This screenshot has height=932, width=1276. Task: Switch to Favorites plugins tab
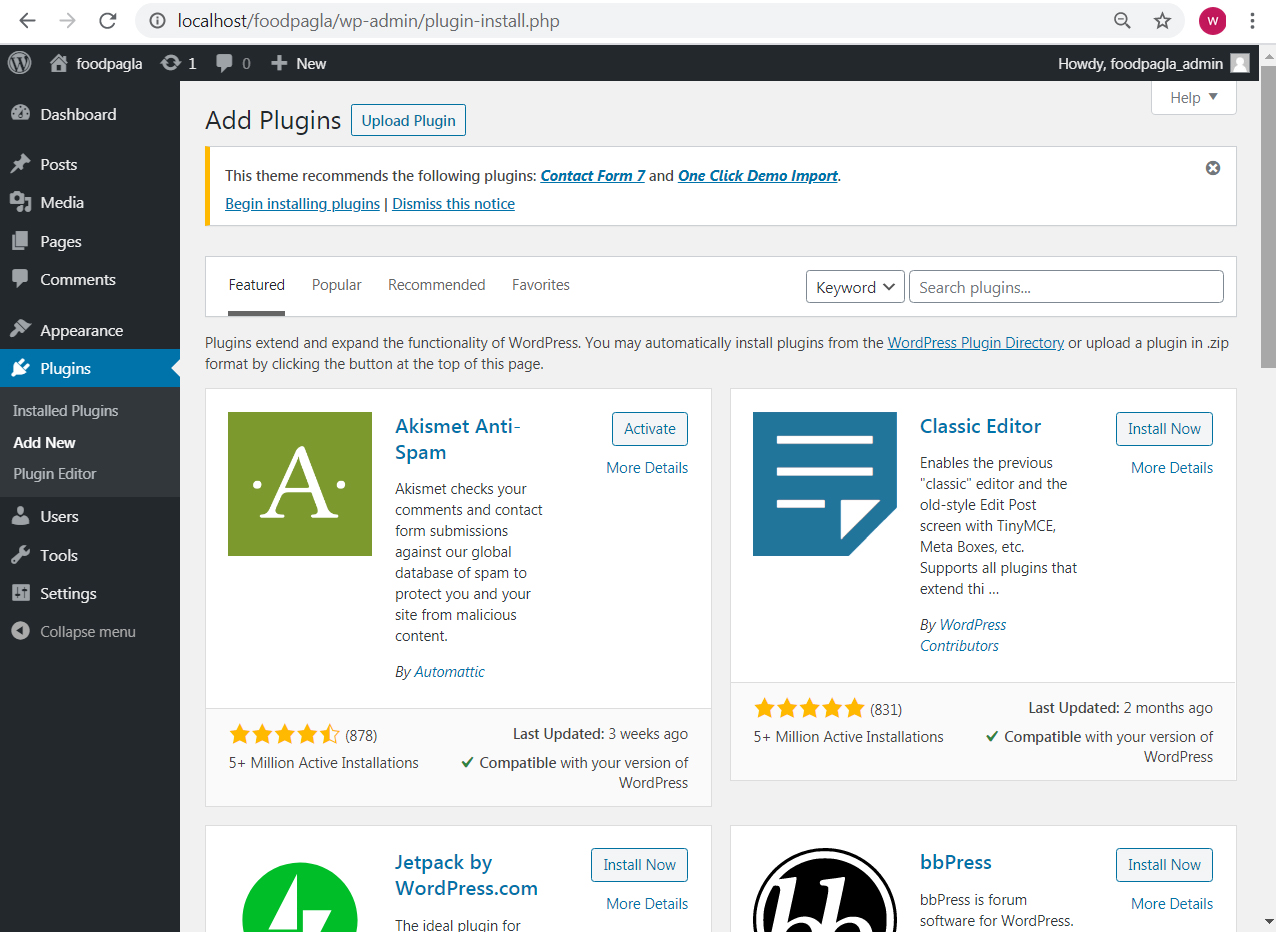click(x=541, y=285)
